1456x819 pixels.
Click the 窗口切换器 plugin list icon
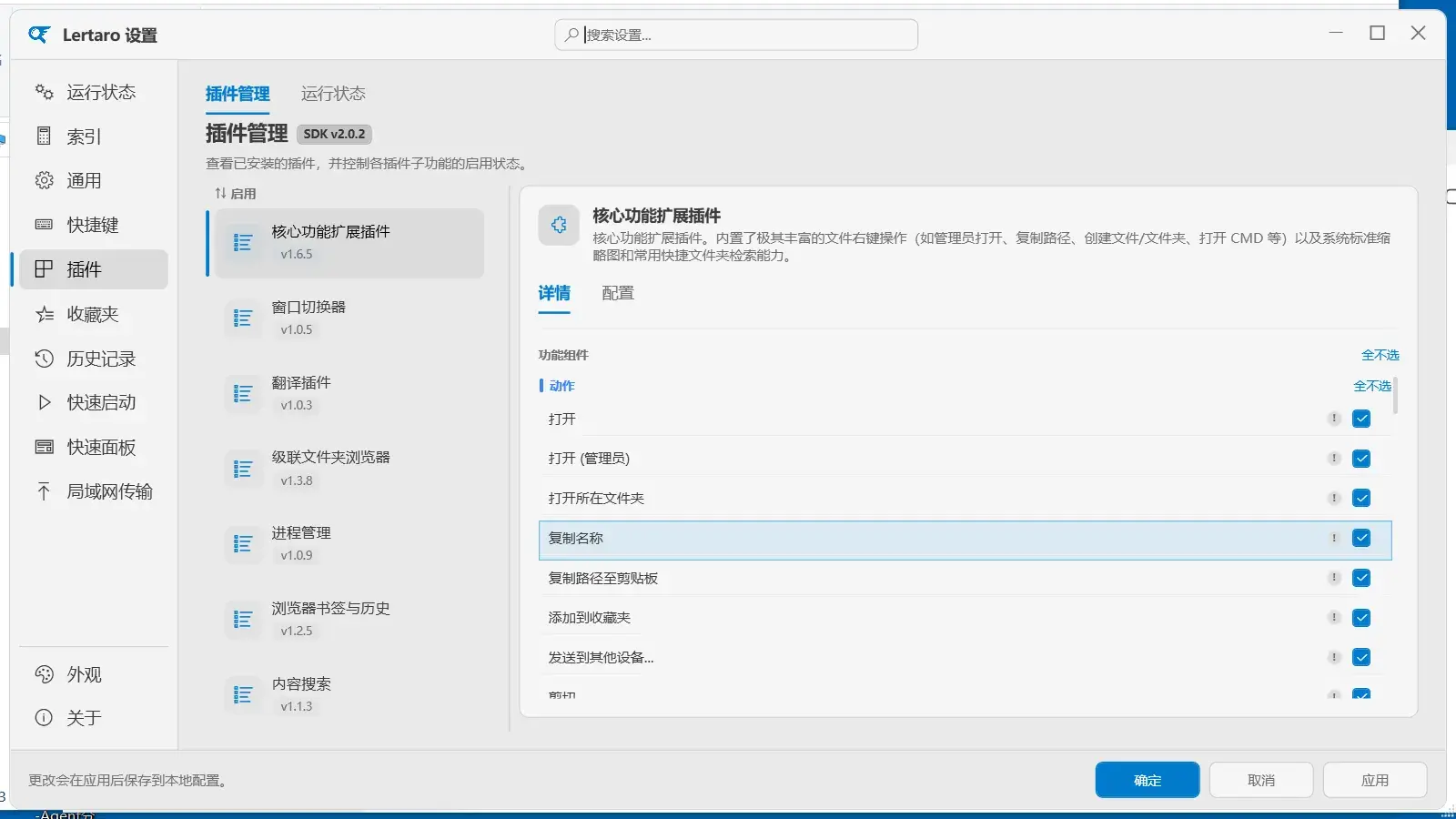[243, 318]
